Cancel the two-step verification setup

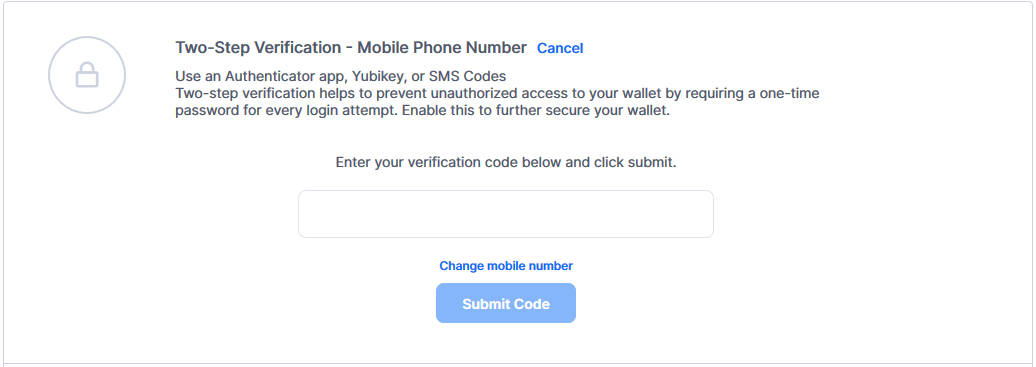pyautogui.click(x=560, y=48)
